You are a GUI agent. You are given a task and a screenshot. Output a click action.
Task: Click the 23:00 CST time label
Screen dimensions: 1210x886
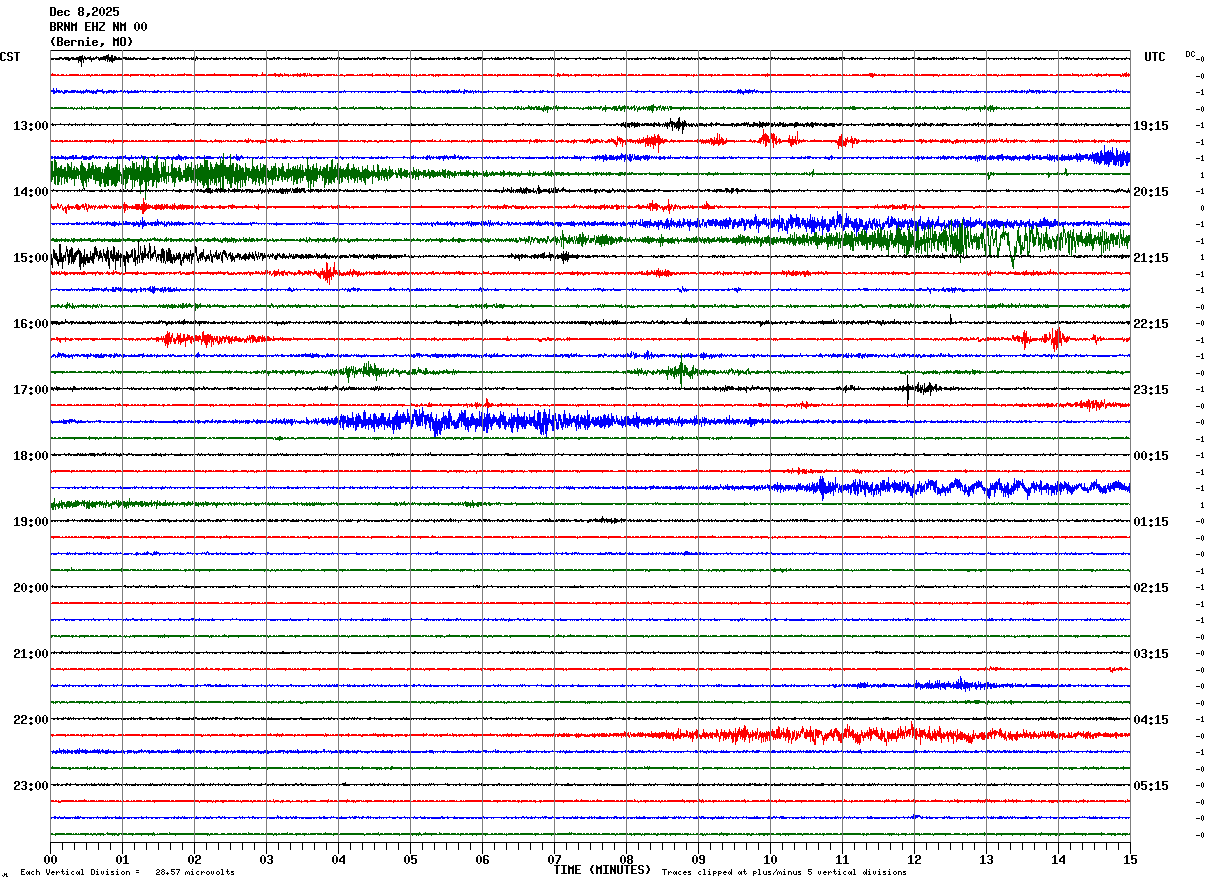(31, 786)
